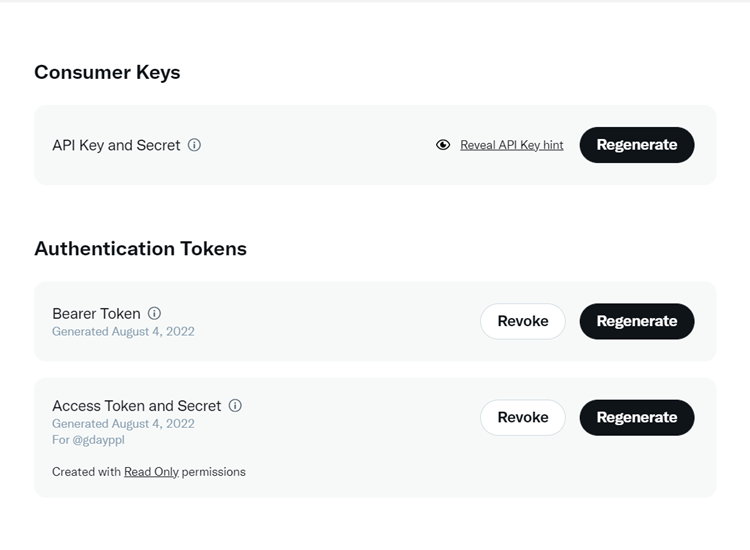The image size is (750, 550).
Task: Regenerate the Access Token and Secret
Action: pos(637,418)
